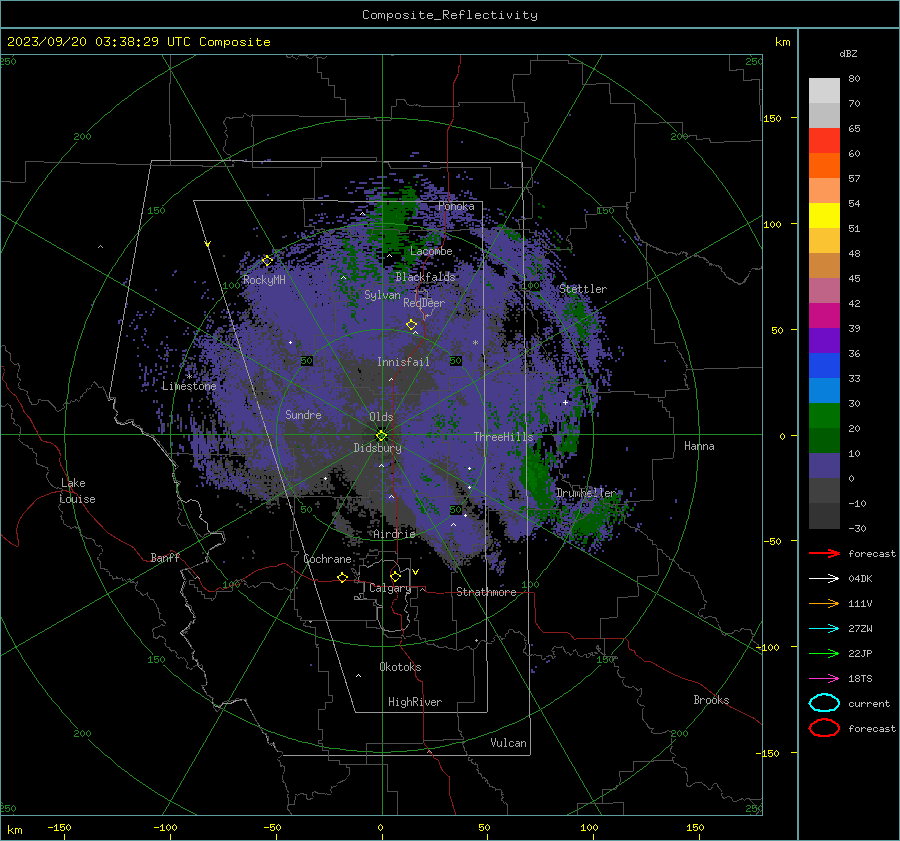Click the Olds label on map

(x=381, y=417)
